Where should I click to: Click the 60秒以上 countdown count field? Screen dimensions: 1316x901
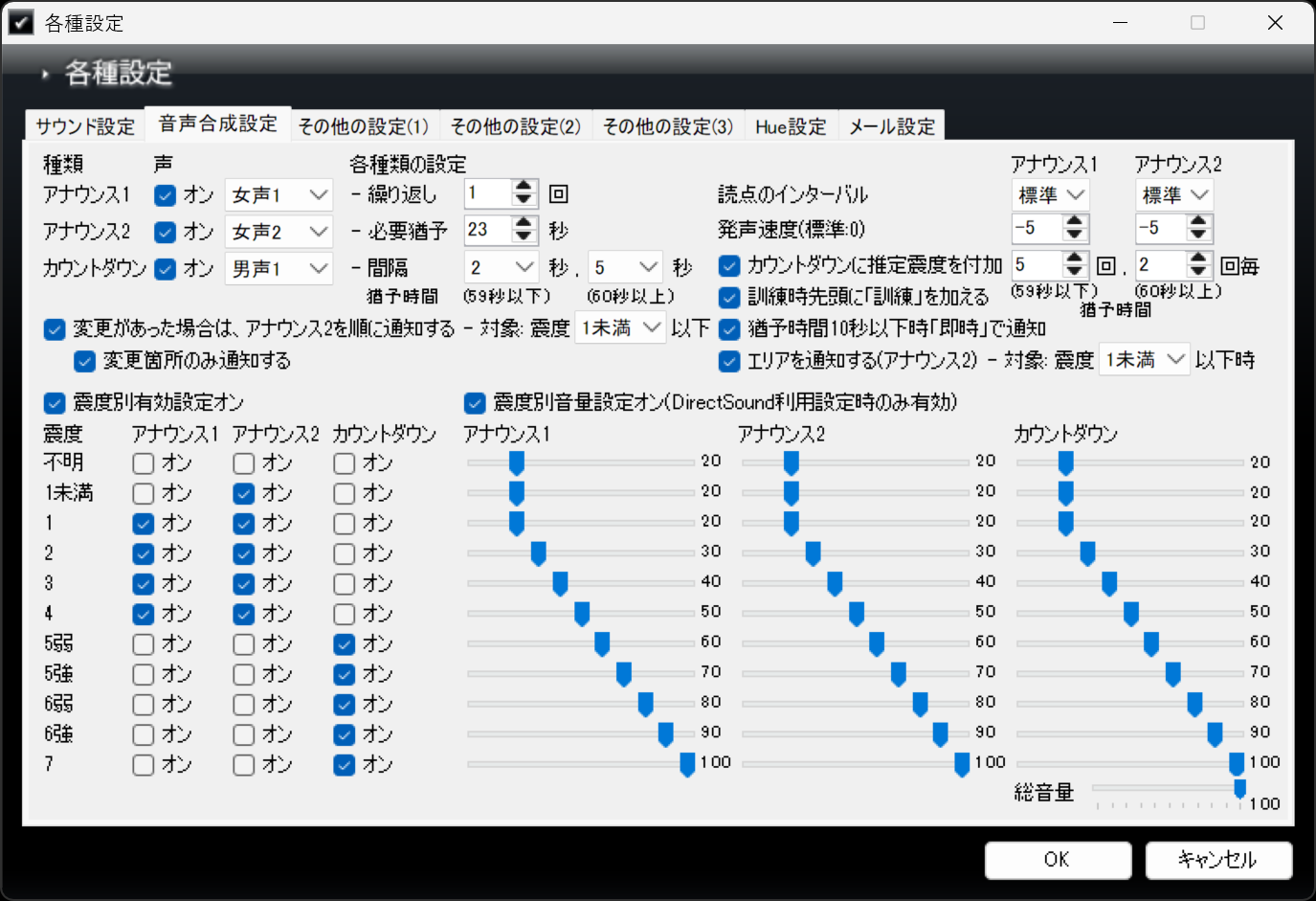pos(1162,264)
